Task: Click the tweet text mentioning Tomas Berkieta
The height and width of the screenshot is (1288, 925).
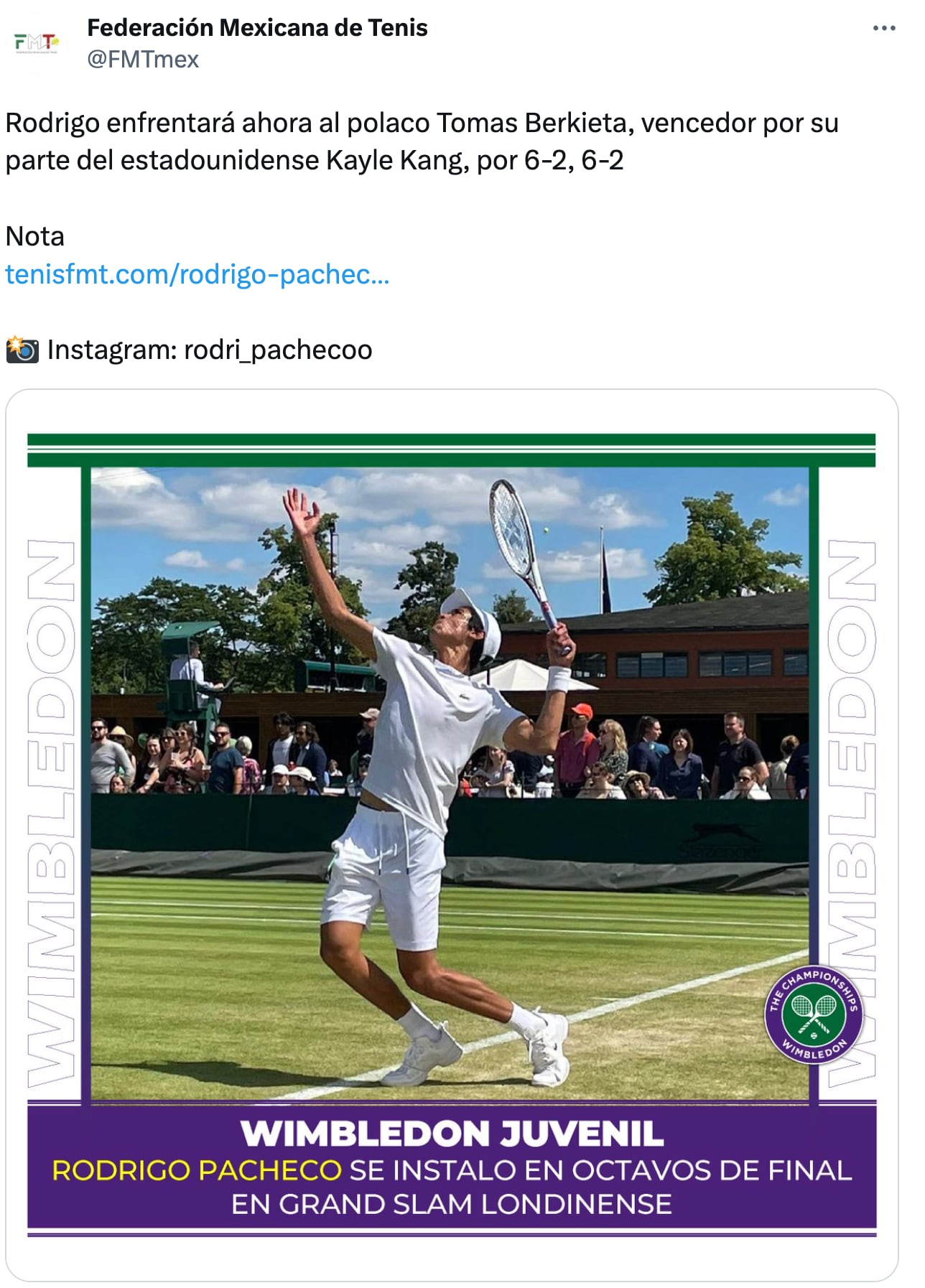Action: click(x=422, y=141)
